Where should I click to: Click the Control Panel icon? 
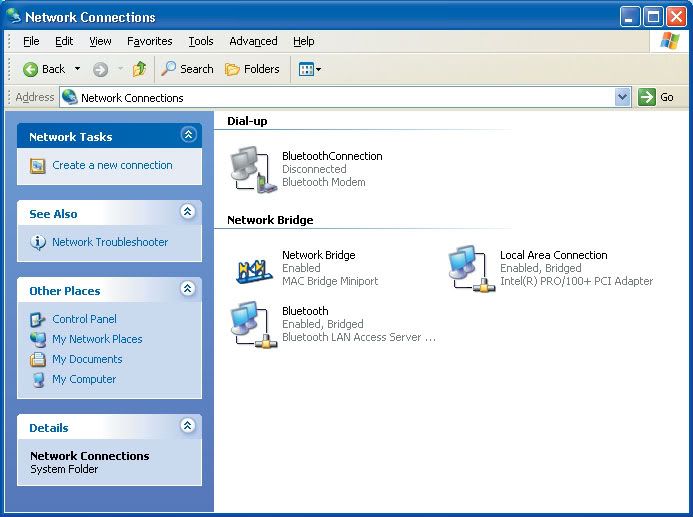(38, 319)
